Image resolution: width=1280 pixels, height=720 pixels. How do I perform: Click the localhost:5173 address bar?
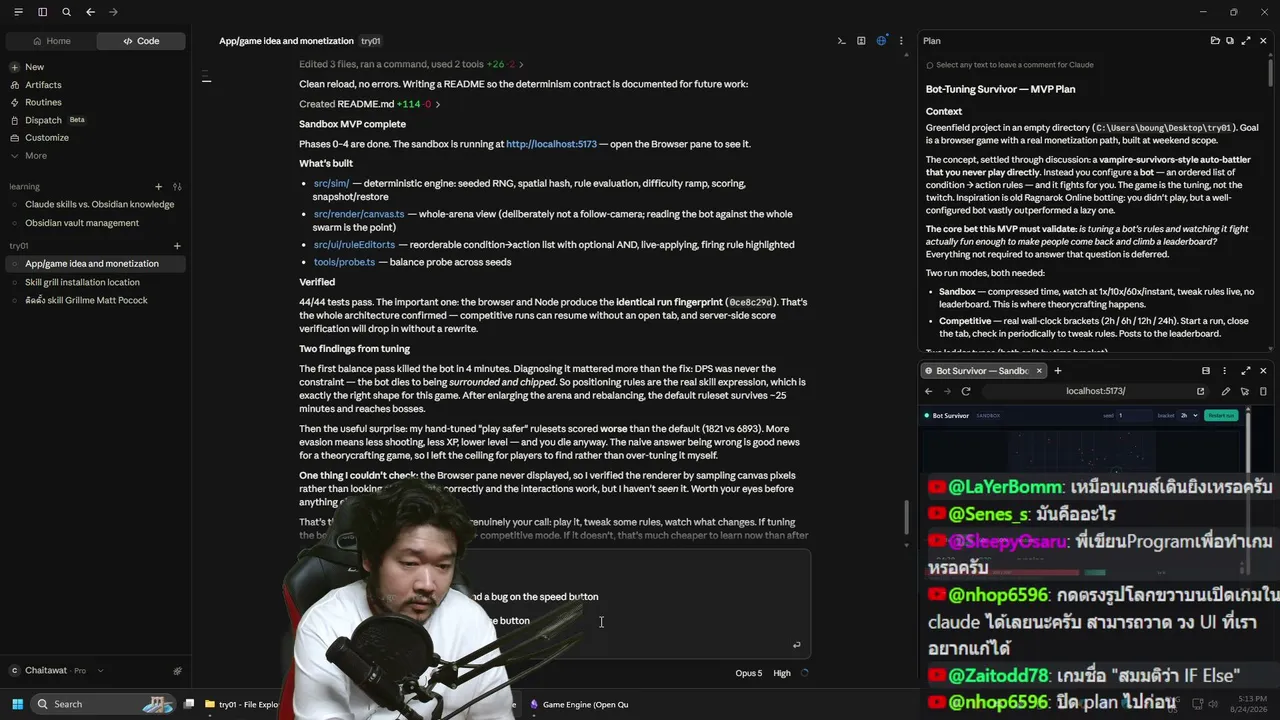pyautogui.click(x=1095, y=391)
